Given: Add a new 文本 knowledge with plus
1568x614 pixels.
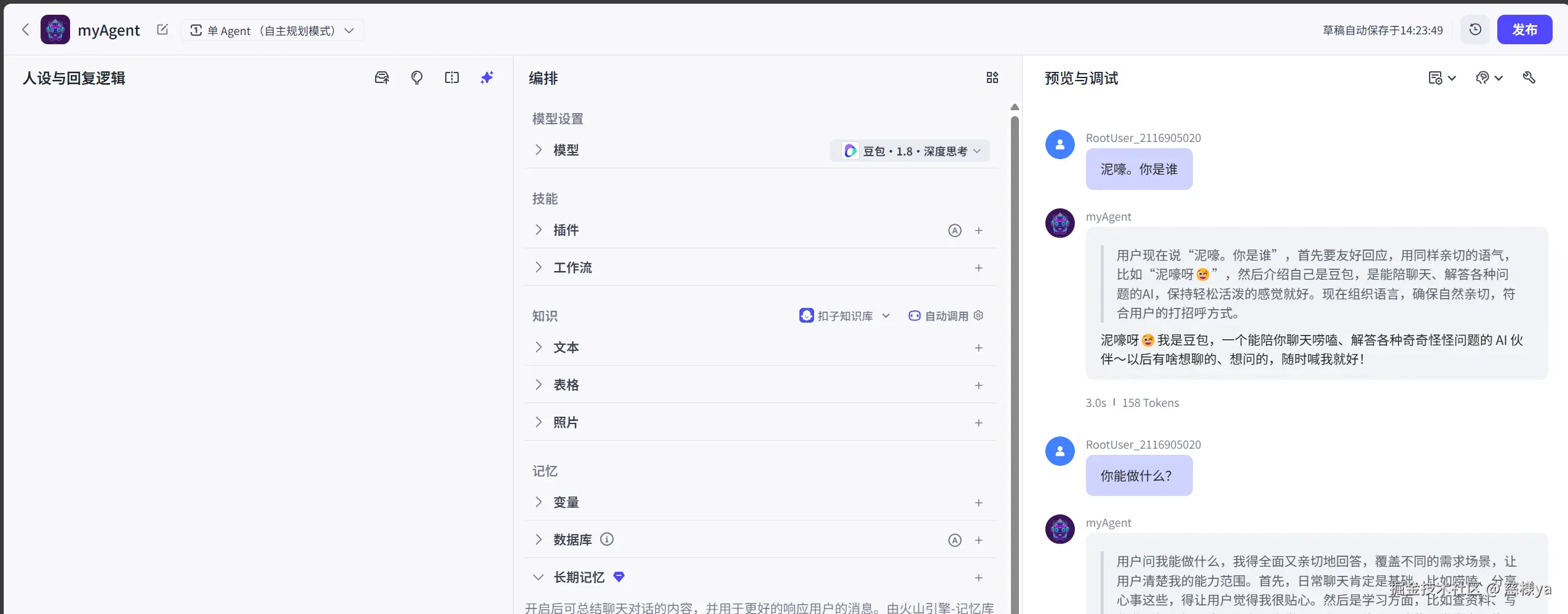Looking at the screenshot, I should pyautogui.click(x=978, y=347).
